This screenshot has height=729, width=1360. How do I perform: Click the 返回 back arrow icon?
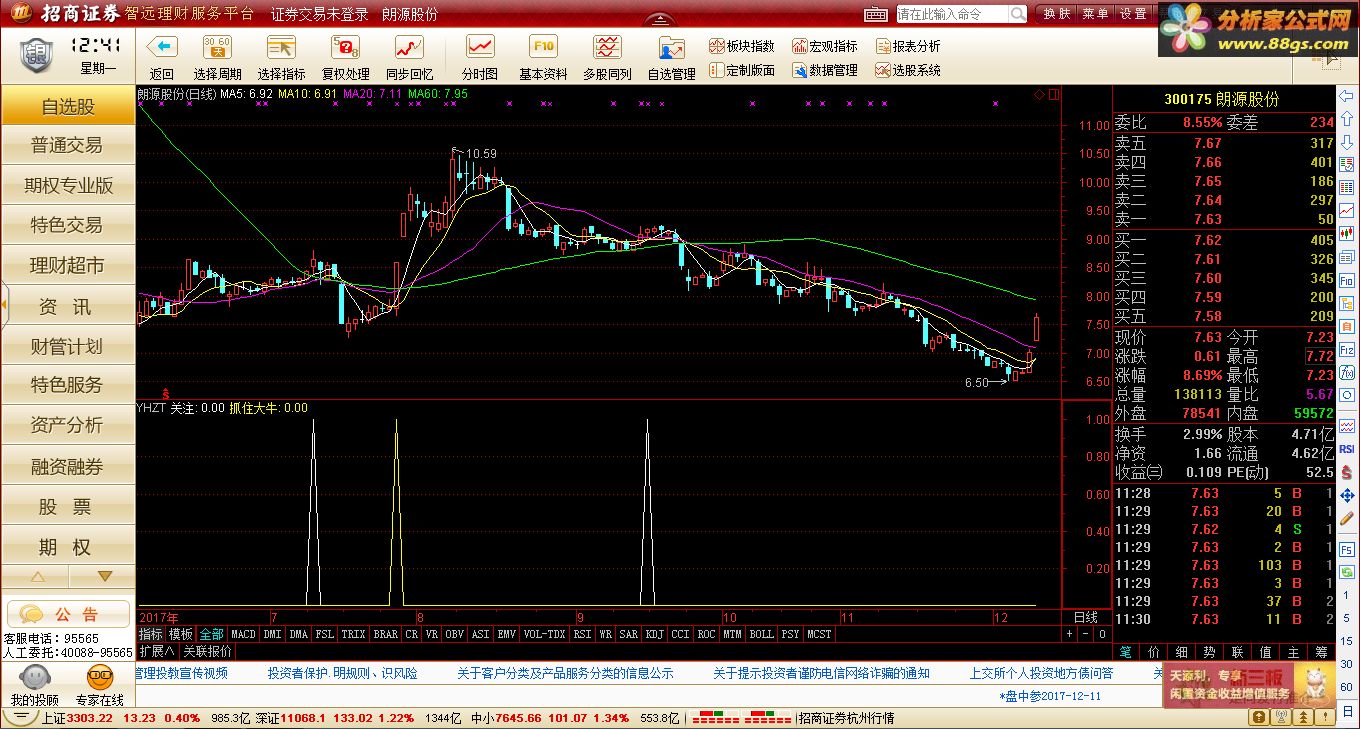pyautogui.click(x=162, y=46)
